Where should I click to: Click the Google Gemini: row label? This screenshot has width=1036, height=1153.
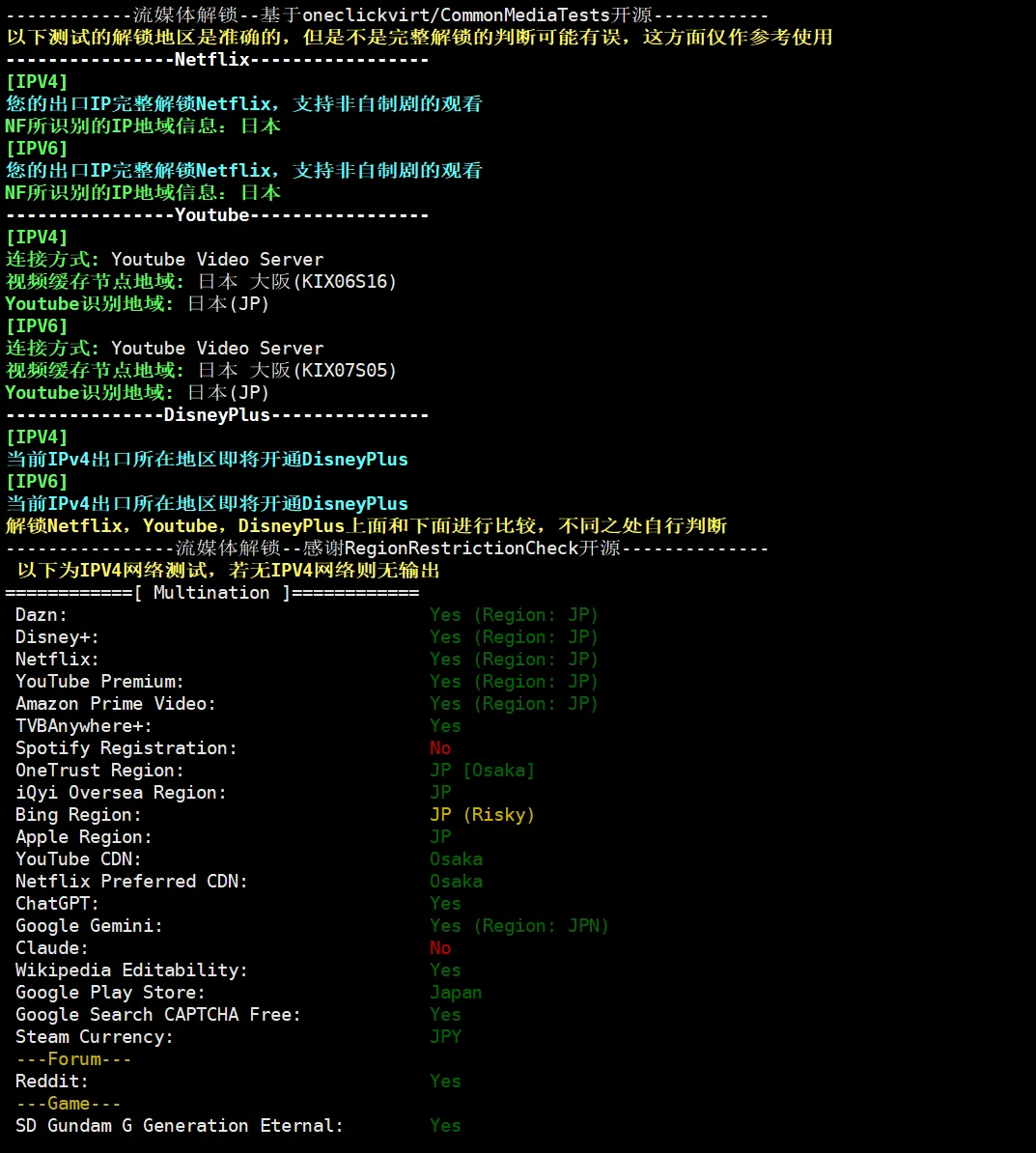click(89, 926)
